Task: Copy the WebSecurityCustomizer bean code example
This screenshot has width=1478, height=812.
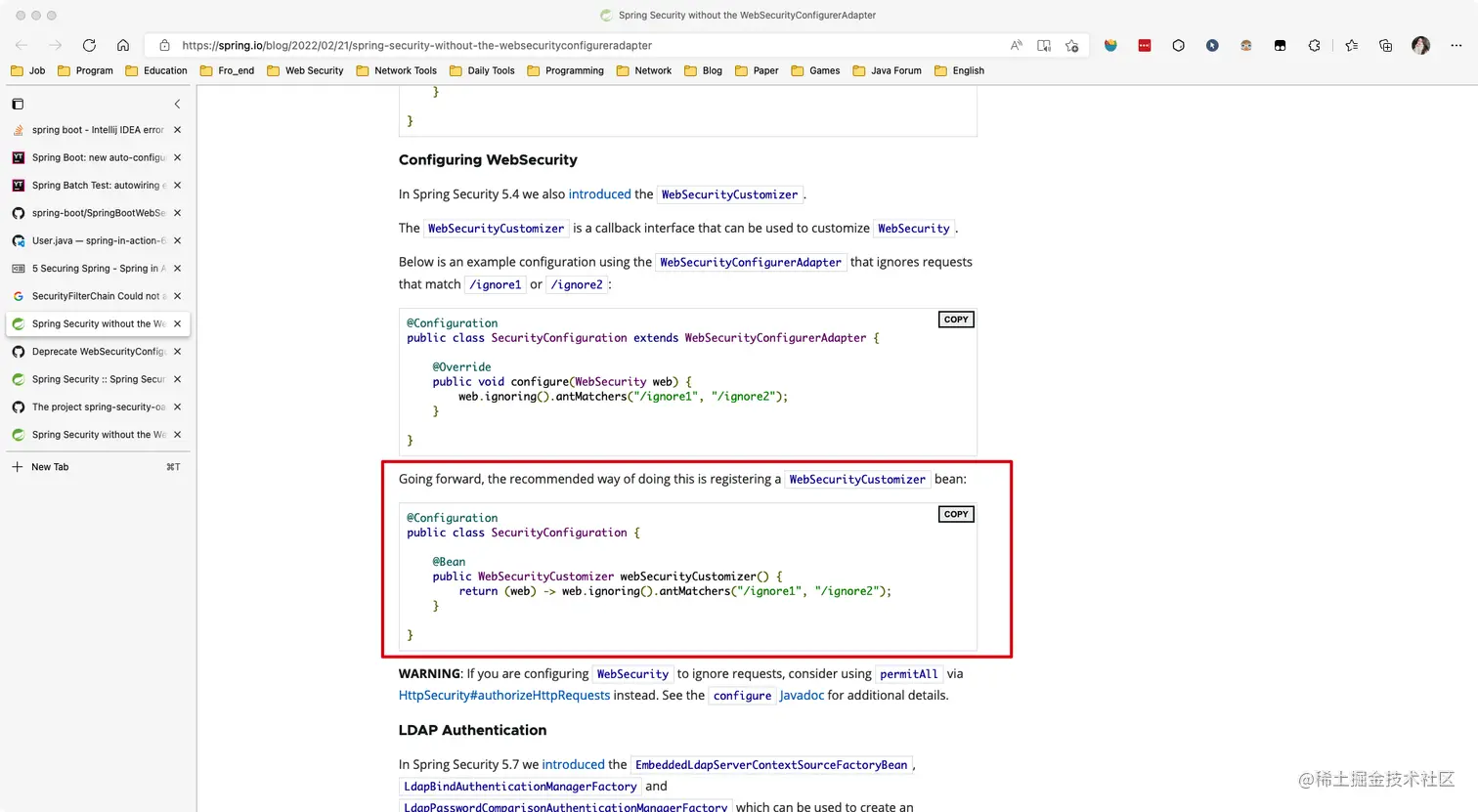Action: pyautogui.click(x=956, y=514)
